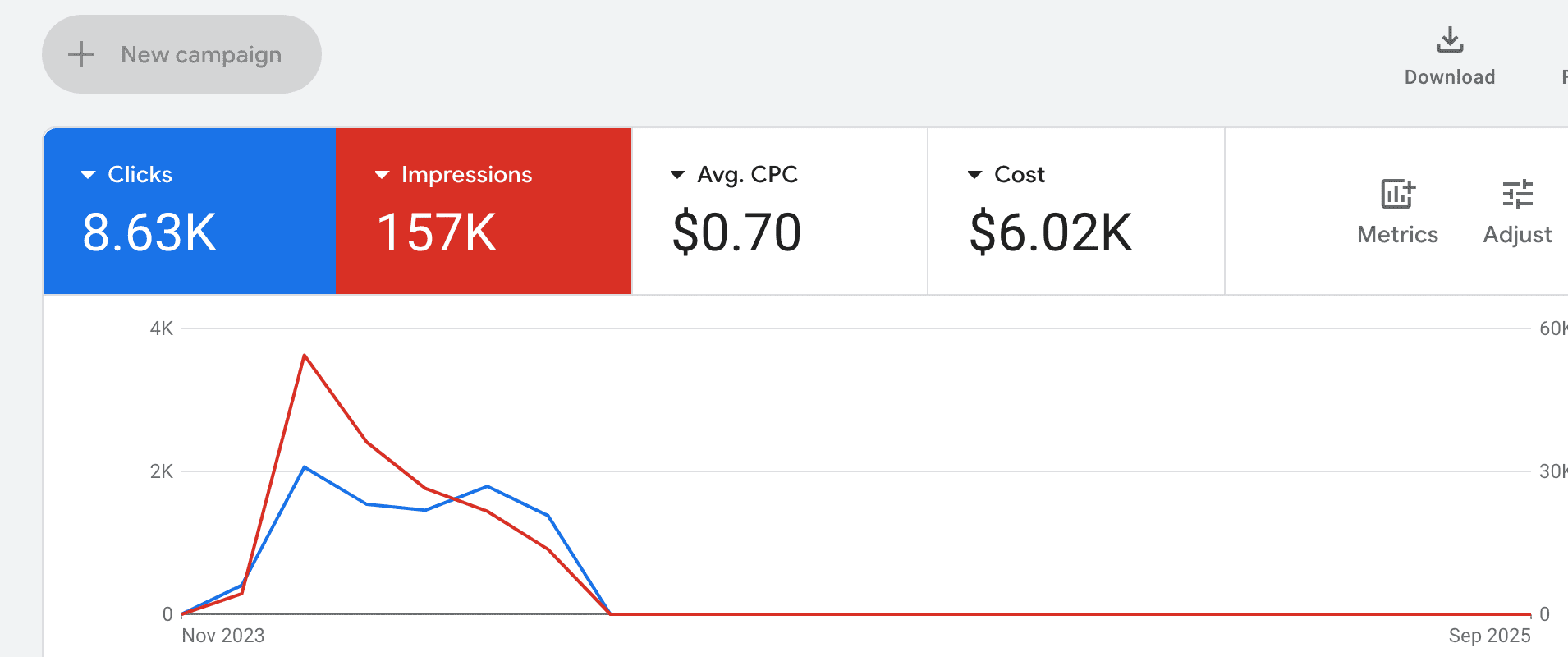Open the Avg. CPC metric dropdown arrow
Image resolution: width=1568 pixels, height=657 pixels.
point(677,175)
